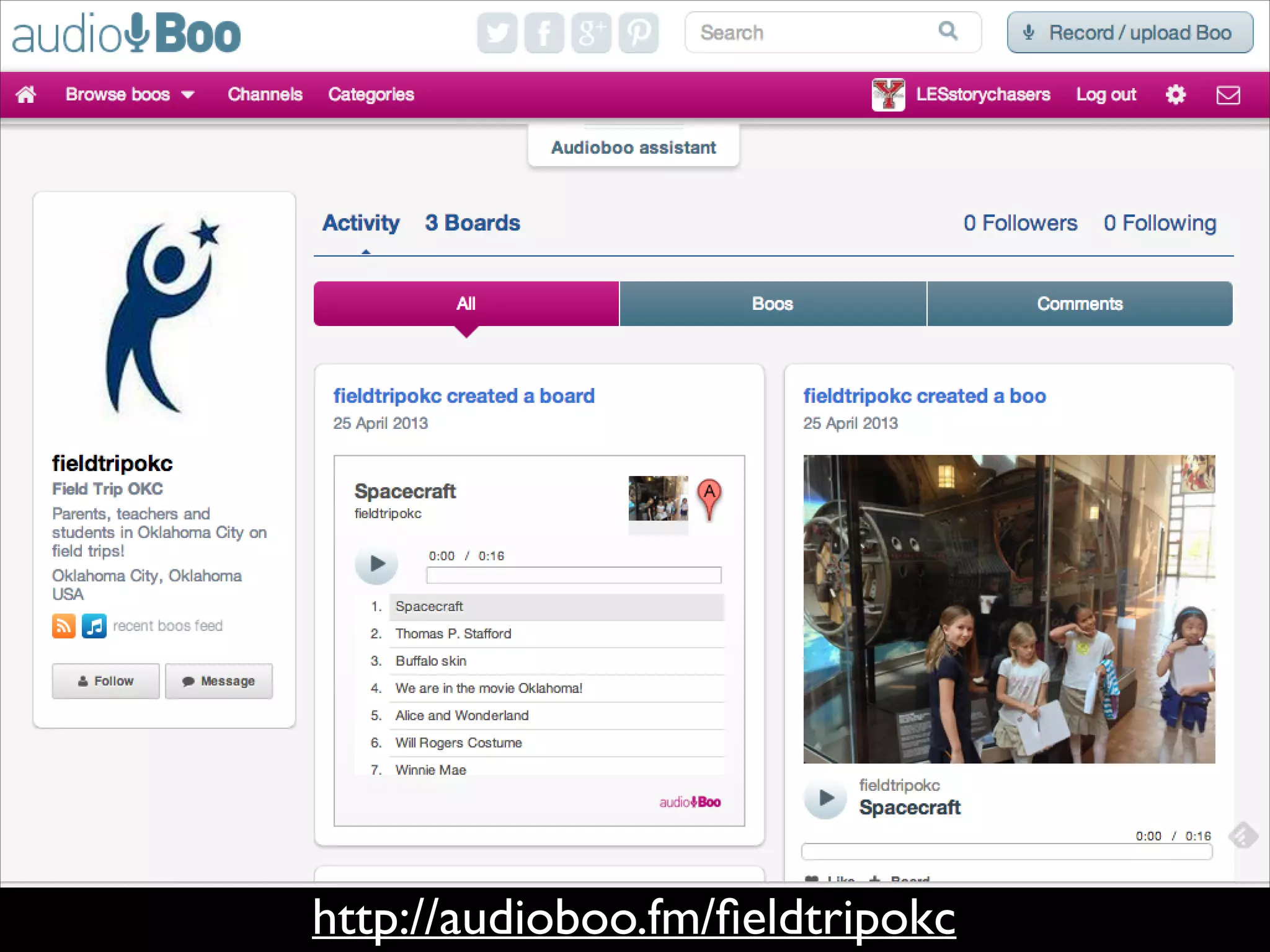Open messages envelope icon

click(1228, 95)
